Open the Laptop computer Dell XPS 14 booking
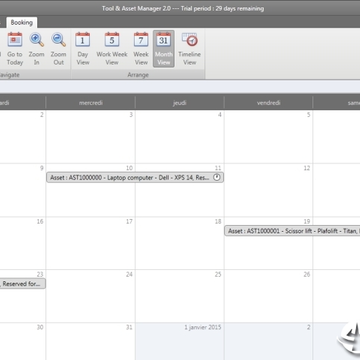This screenshot has width=360, height=360. [x=135, y=178]
